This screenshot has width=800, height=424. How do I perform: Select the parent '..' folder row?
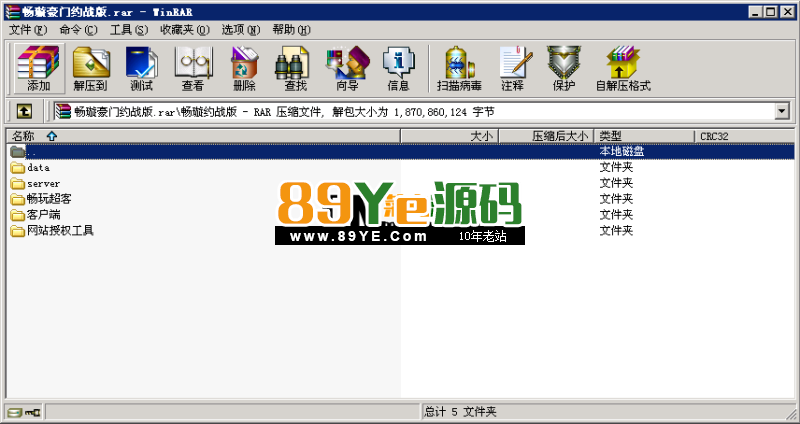pos(399,152)
